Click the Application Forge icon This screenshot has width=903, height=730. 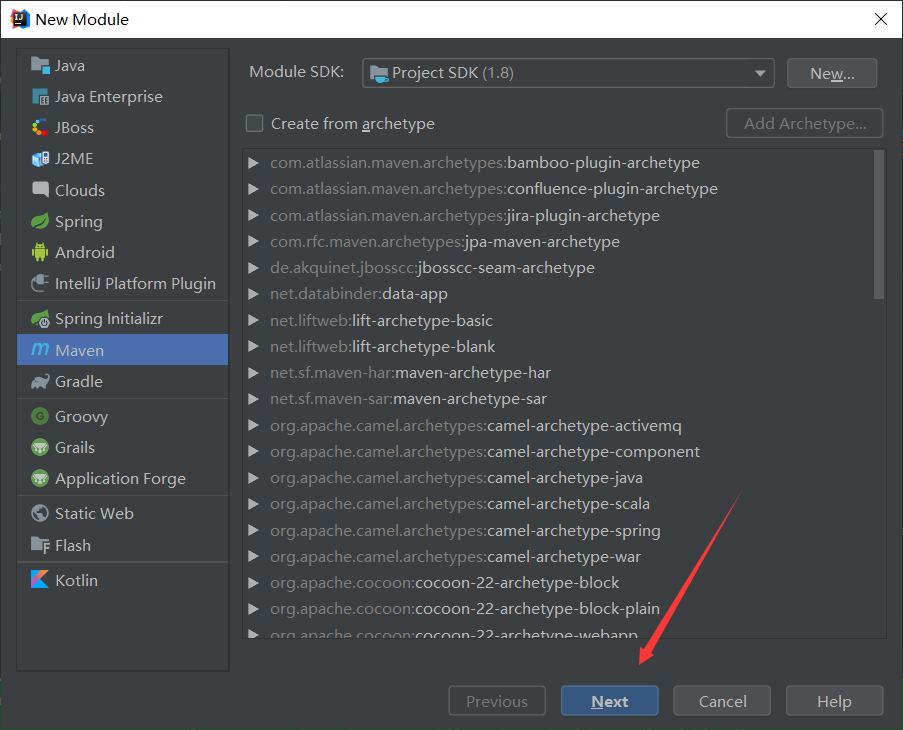point(40,478)
